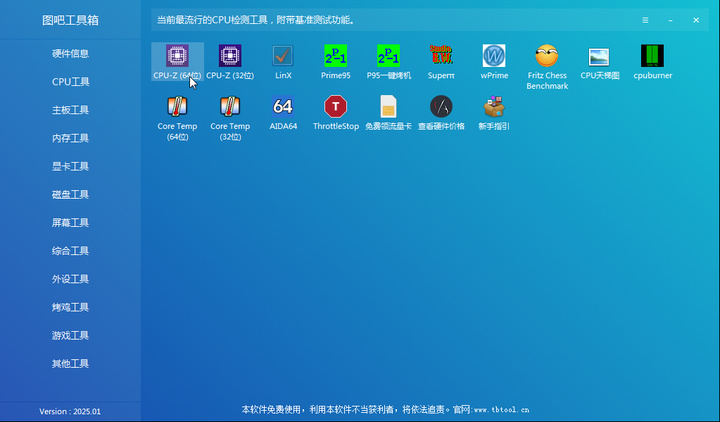Select 其他工具 in the sidebar
Viewport: 720px width, 422px height.
70,363
